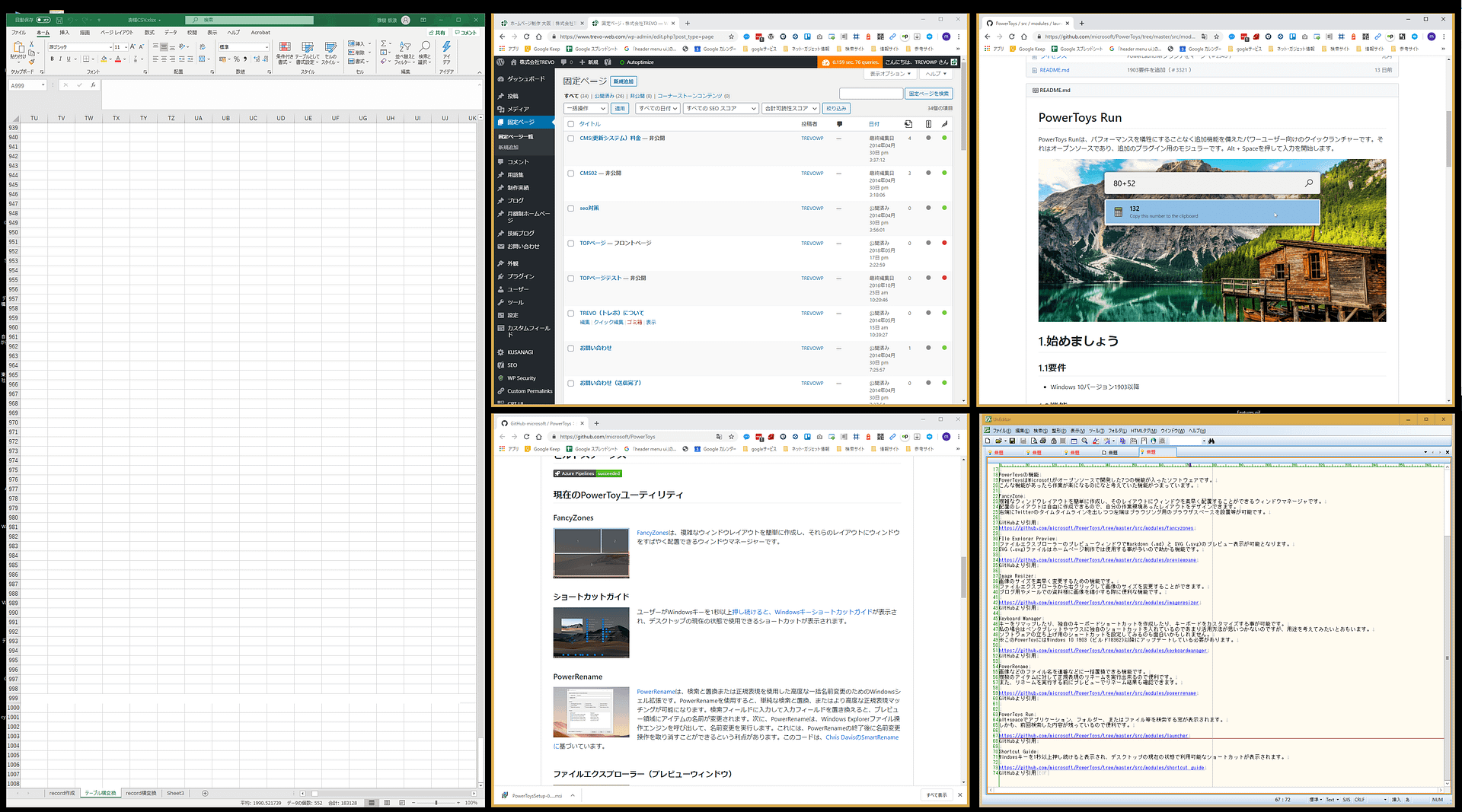
Task: Click the search box in Excel title bar
Action: coord(250,20)
